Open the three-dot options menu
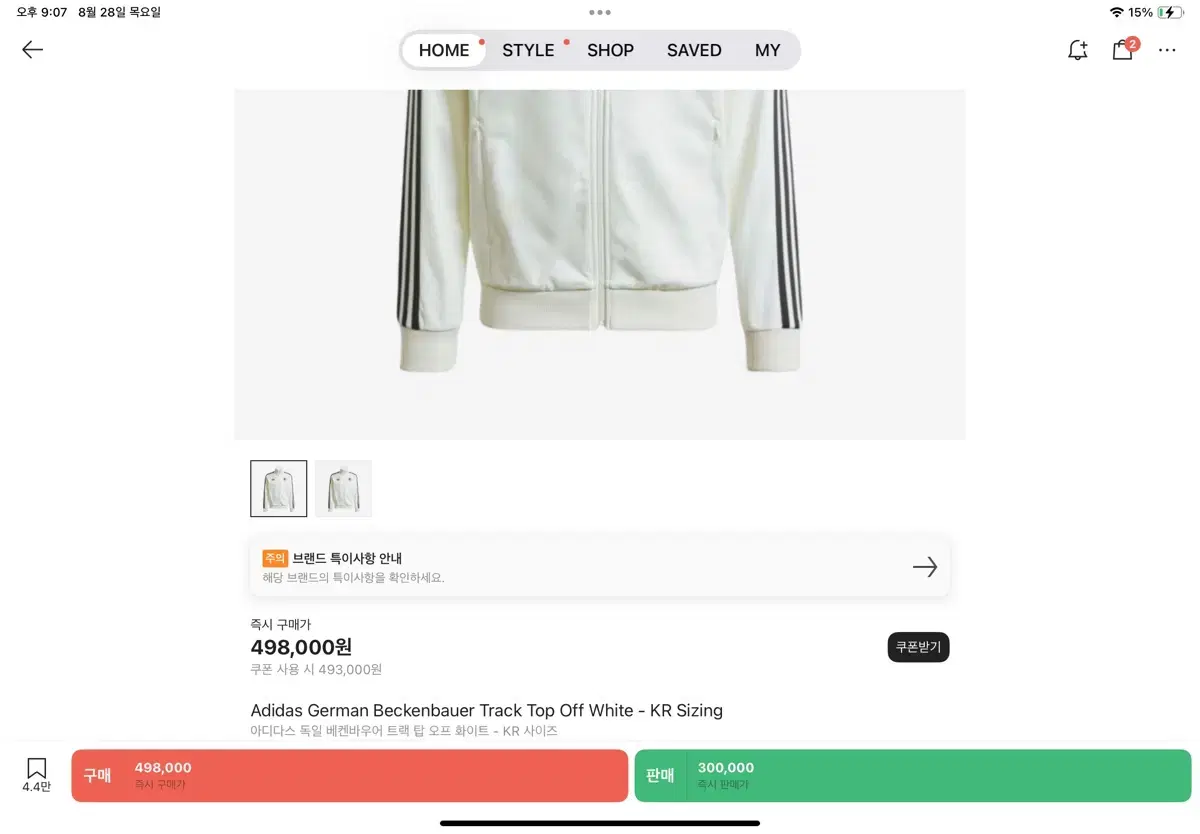The width and height of the screenshot is (1200, 834). point(1167,49)
